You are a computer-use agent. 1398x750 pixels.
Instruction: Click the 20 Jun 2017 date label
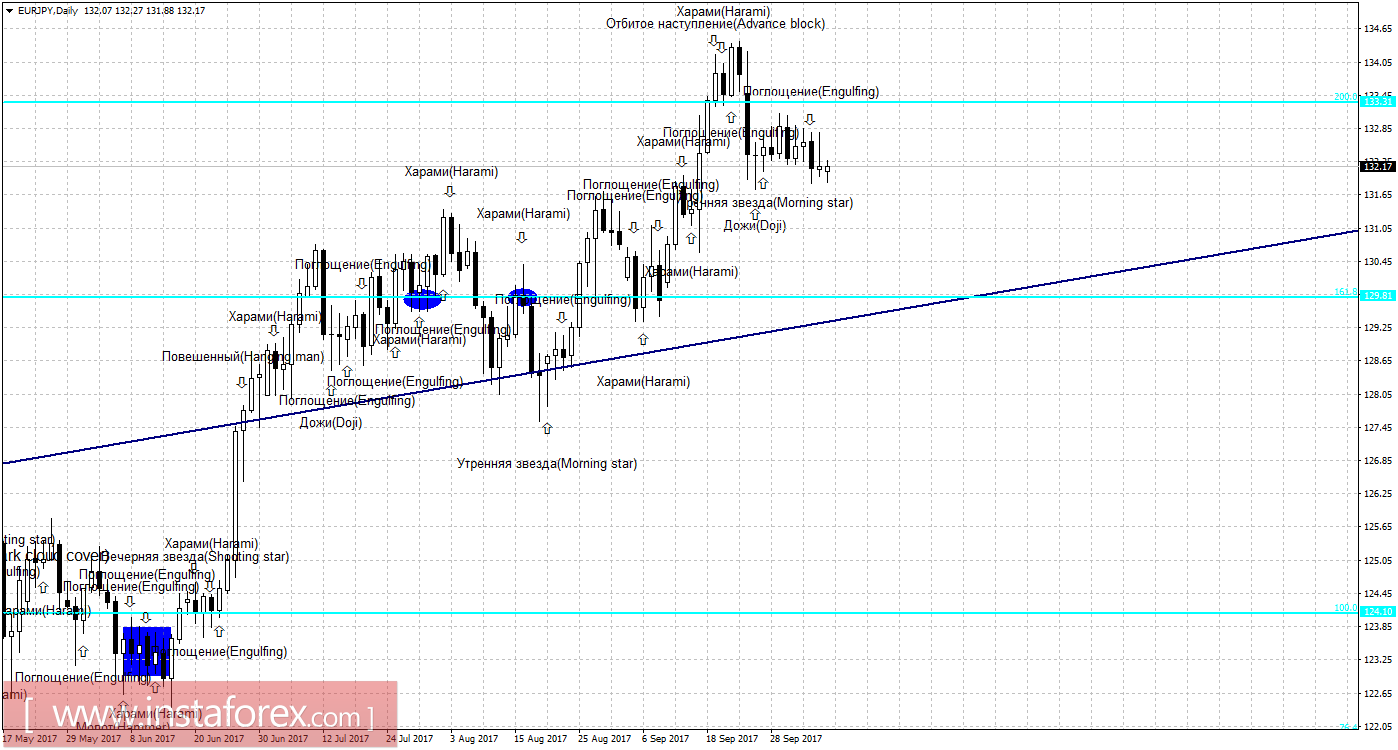point(220,739)
